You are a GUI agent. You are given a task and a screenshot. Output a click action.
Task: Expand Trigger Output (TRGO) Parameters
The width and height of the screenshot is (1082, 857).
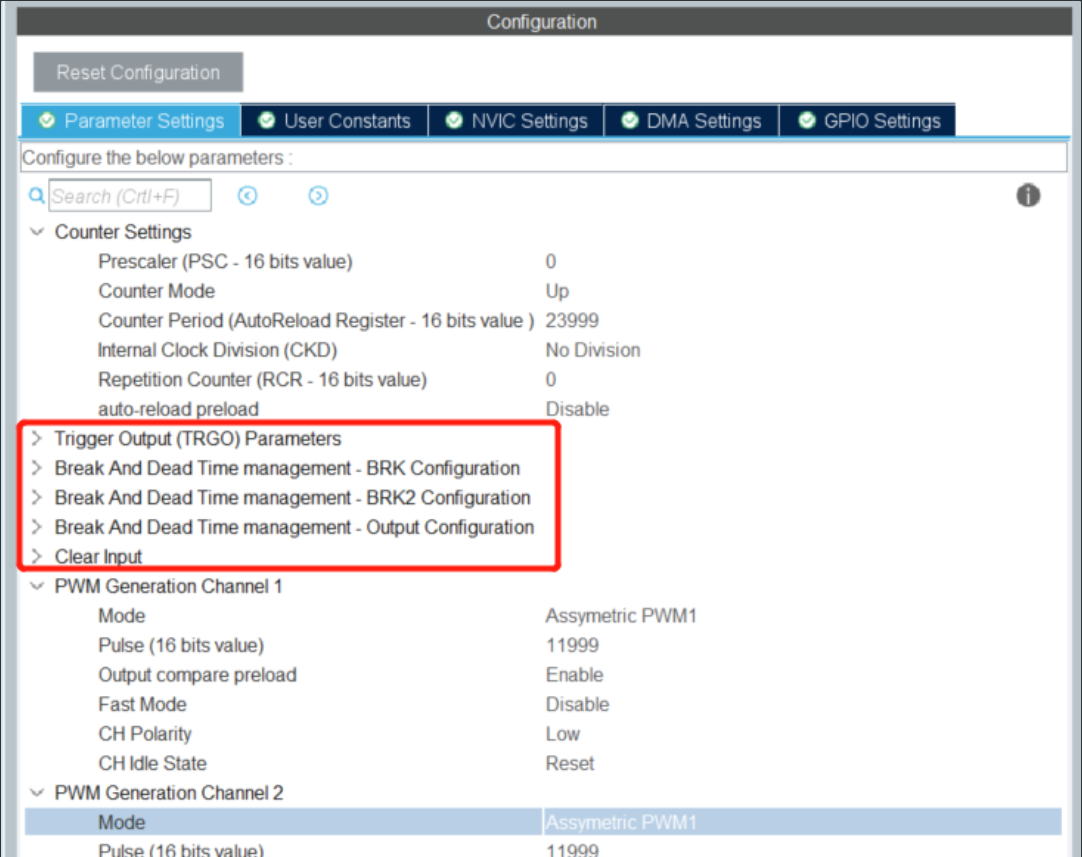point(36,438)
